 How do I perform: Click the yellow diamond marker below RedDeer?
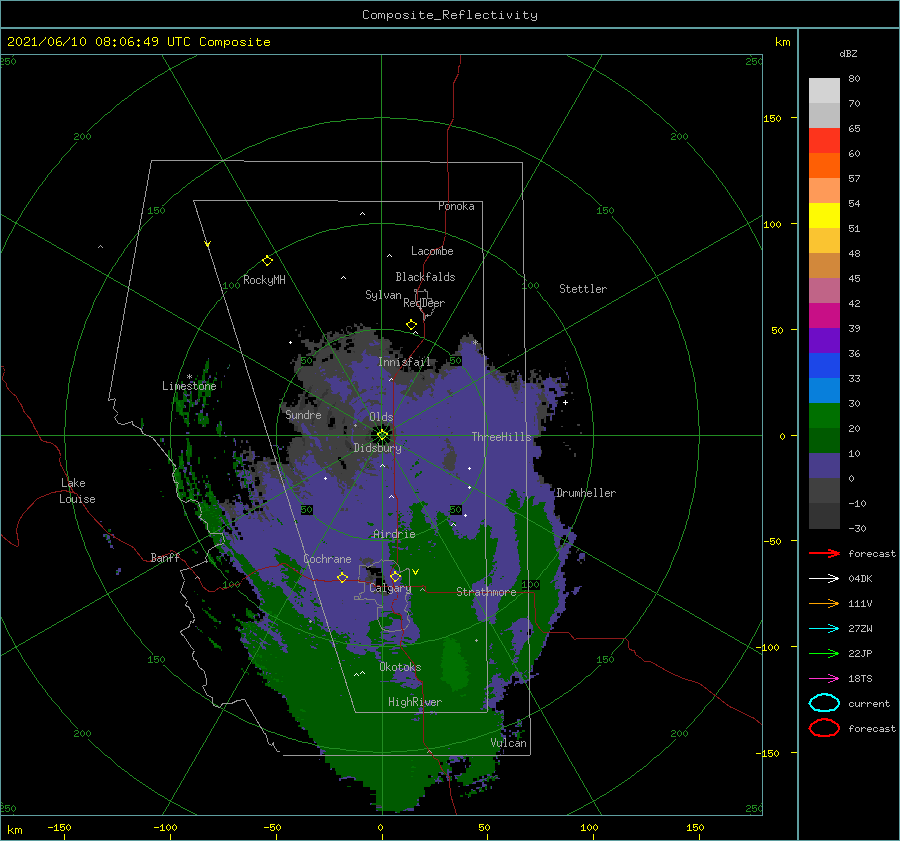(411, 325)
